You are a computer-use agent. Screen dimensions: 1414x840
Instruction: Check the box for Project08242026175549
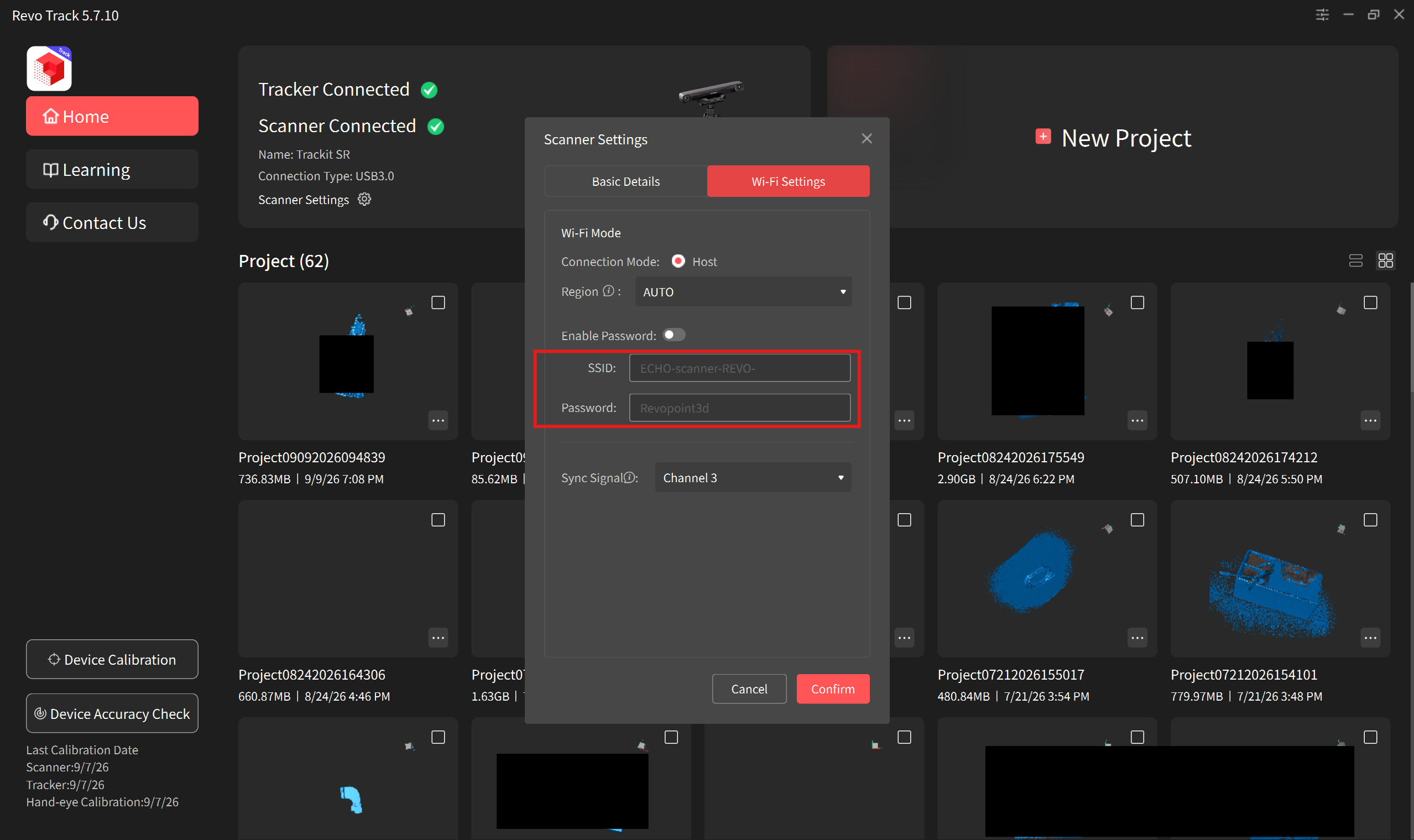point(1136,303)
